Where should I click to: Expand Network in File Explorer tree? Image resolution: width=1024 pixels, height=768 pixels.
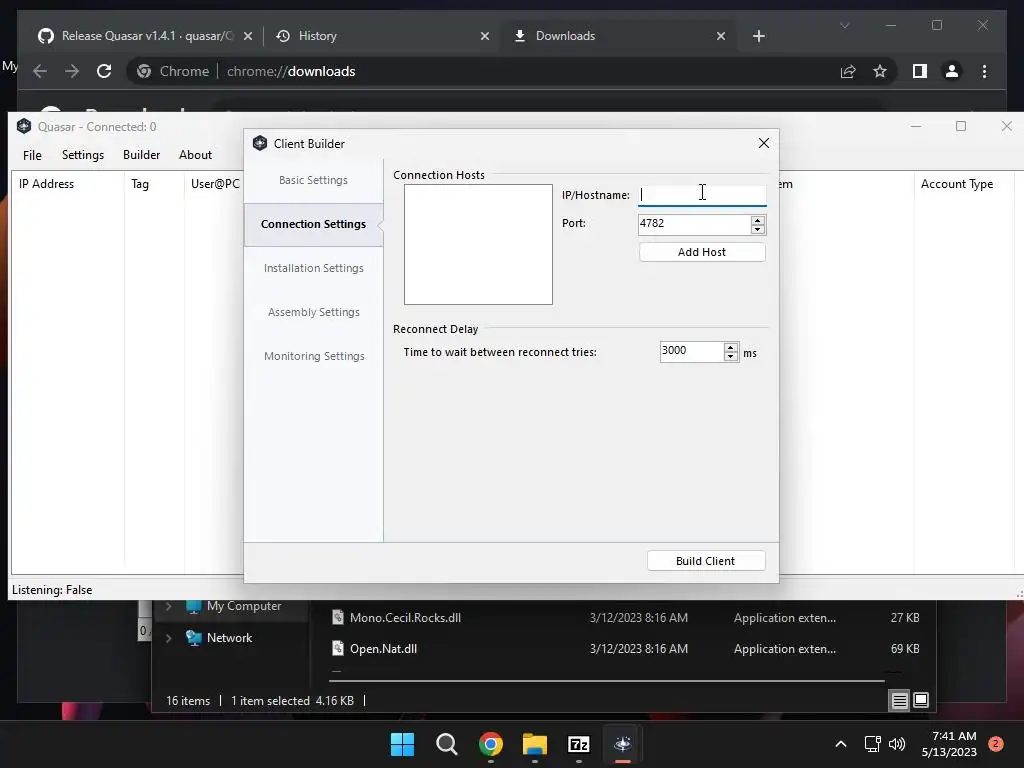(x=168, y=638)
